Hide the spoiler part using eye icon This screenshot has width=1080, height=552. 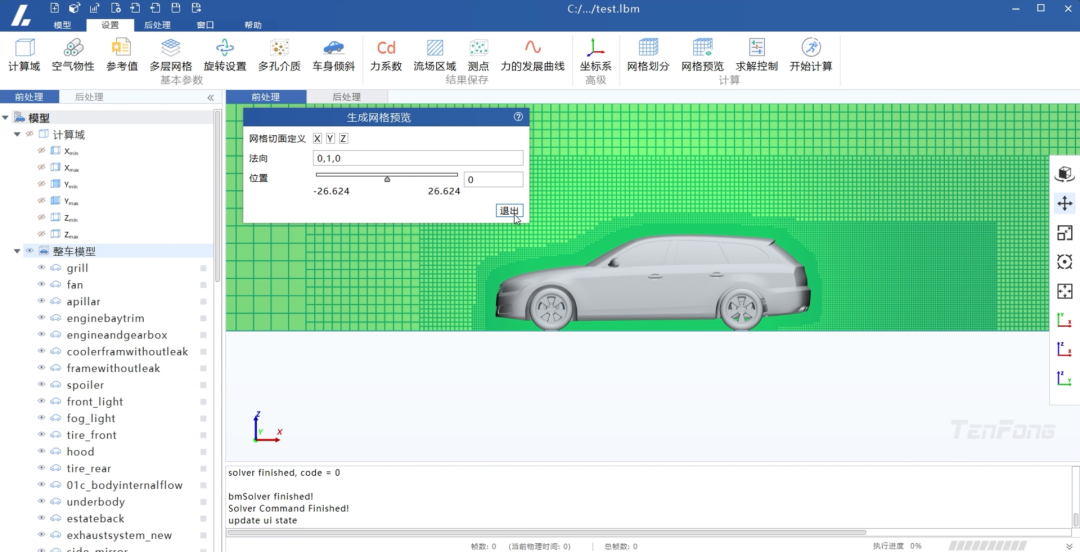coord(42,385)
